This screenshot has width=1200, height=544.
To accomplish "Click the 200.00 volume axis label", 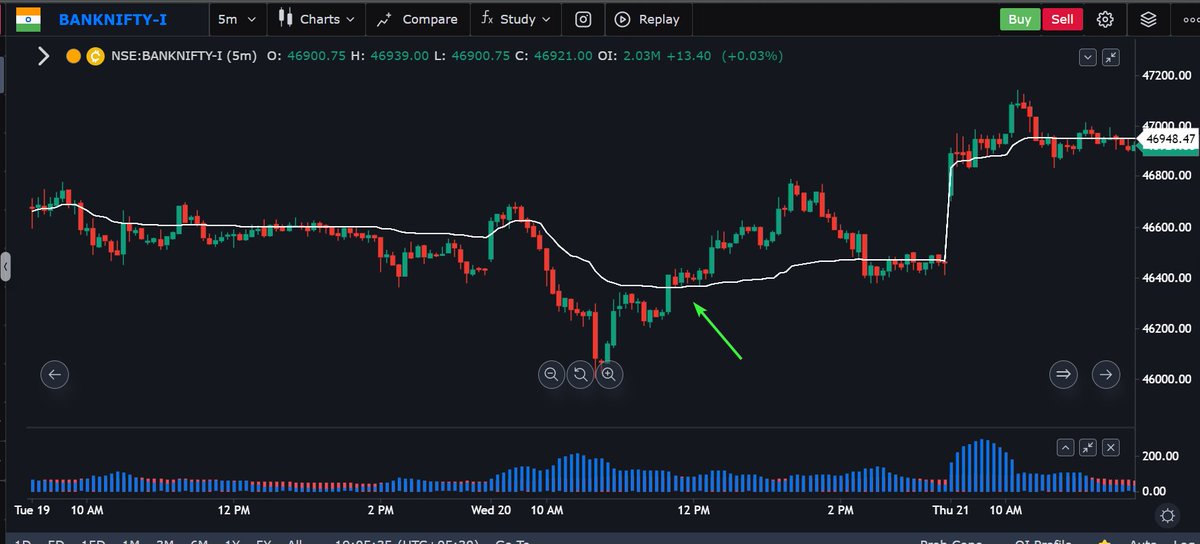I will point(1161,456).
